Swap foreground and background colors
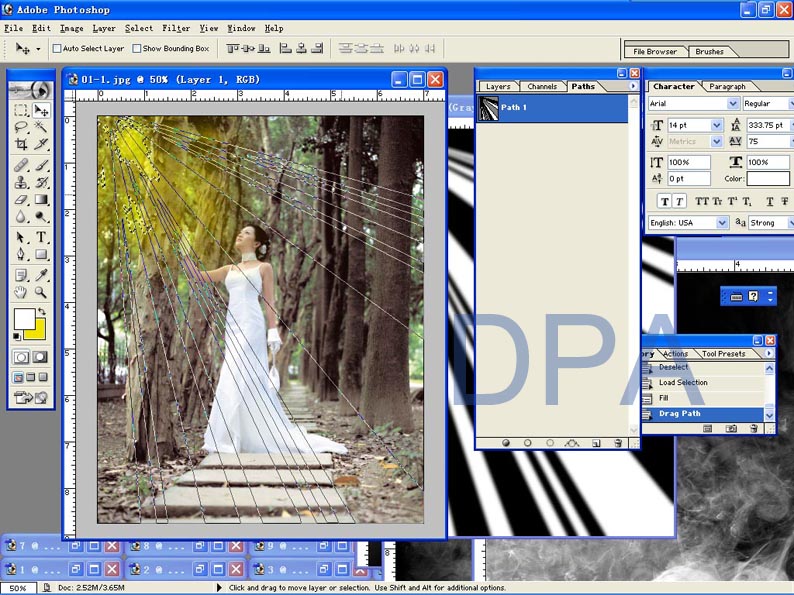Viewport: 794px width, 595px height. coord(42,311)
